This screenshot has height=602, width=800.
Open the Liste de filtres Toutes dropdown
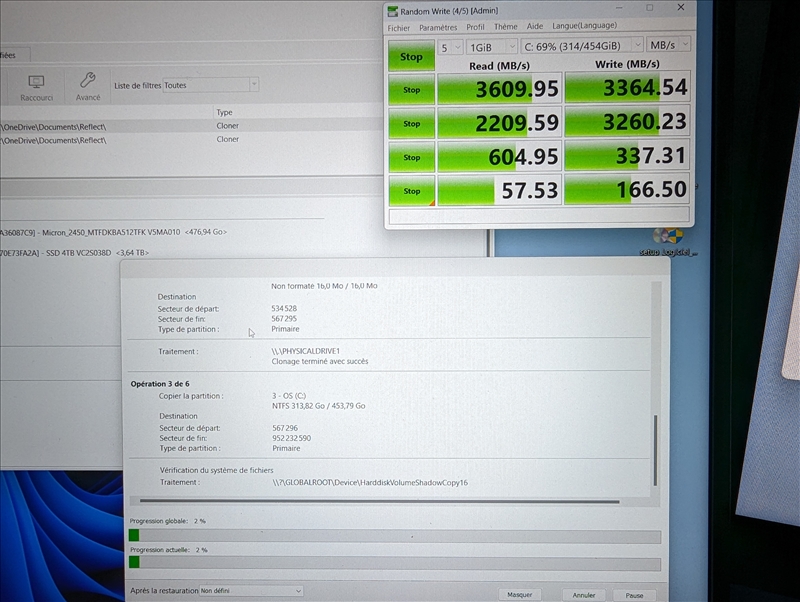[211, 85]
